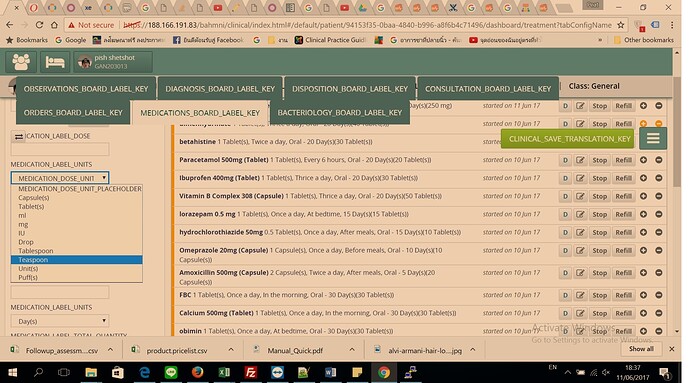690x383 pixels.
Task: Open the bed management icon
Action: pyautogui.click(x=55, y=62)
